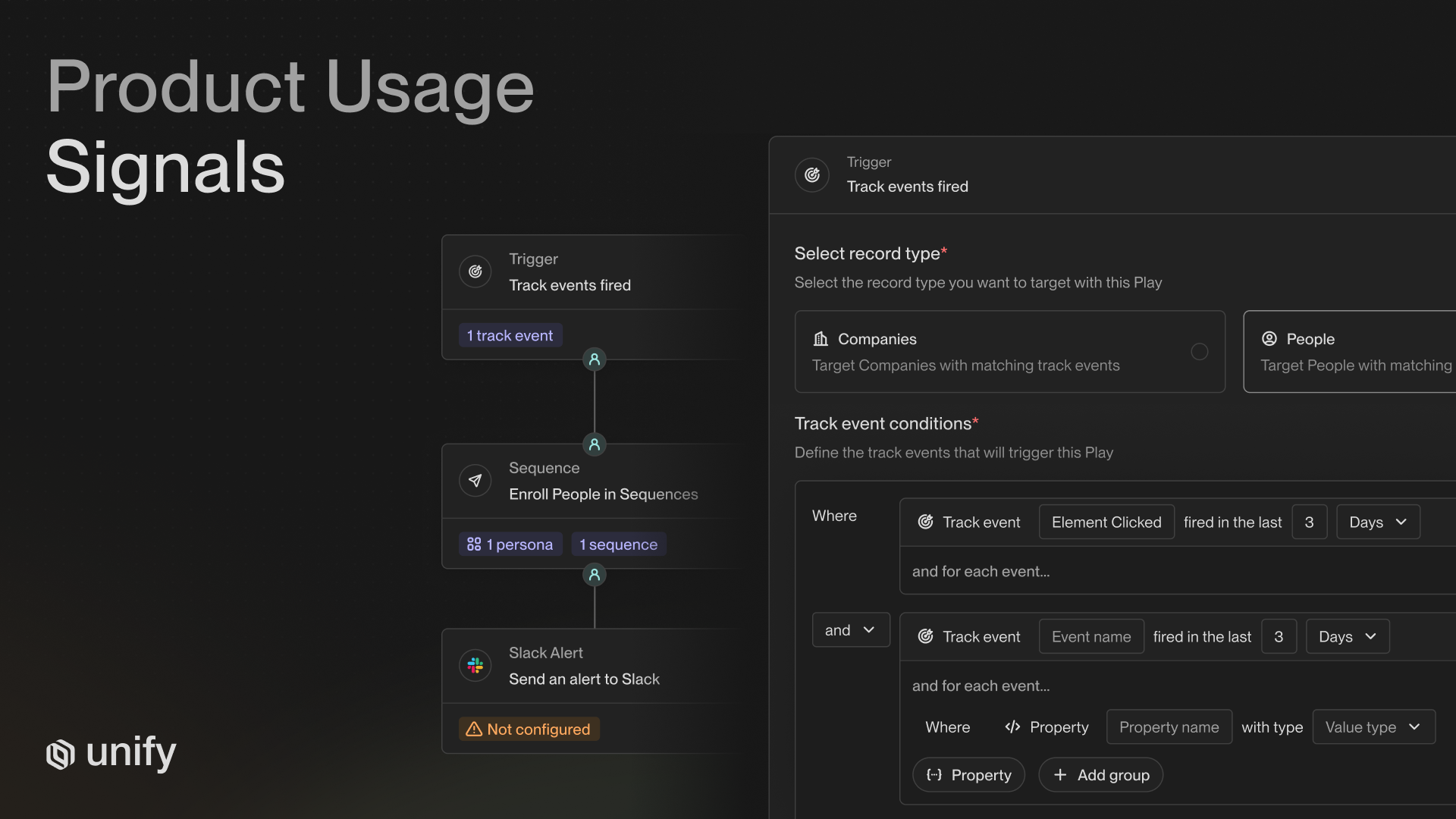Click the person connector below Trigger node
Screen dimensions: 1456x819
[x=595, y=359]
